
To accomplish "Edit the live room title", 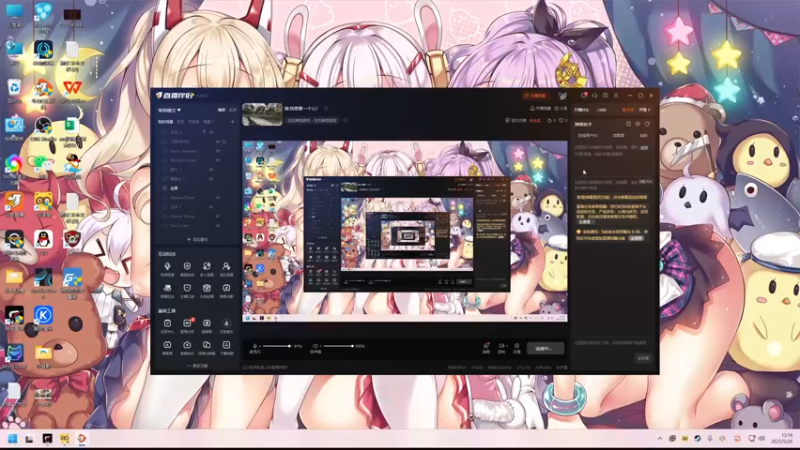I will (x=301, y=109).
